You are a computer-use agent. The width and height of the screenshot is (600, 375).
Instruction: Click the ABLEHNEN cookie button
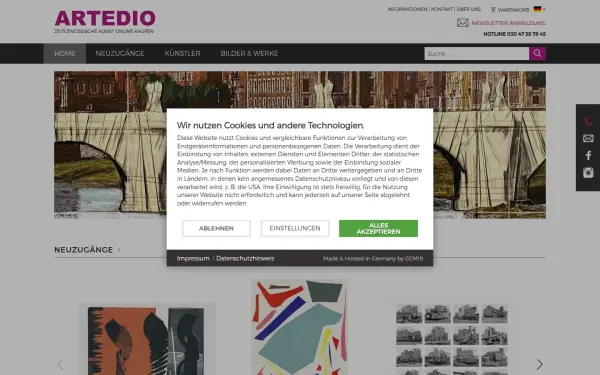tap(216, 228)
